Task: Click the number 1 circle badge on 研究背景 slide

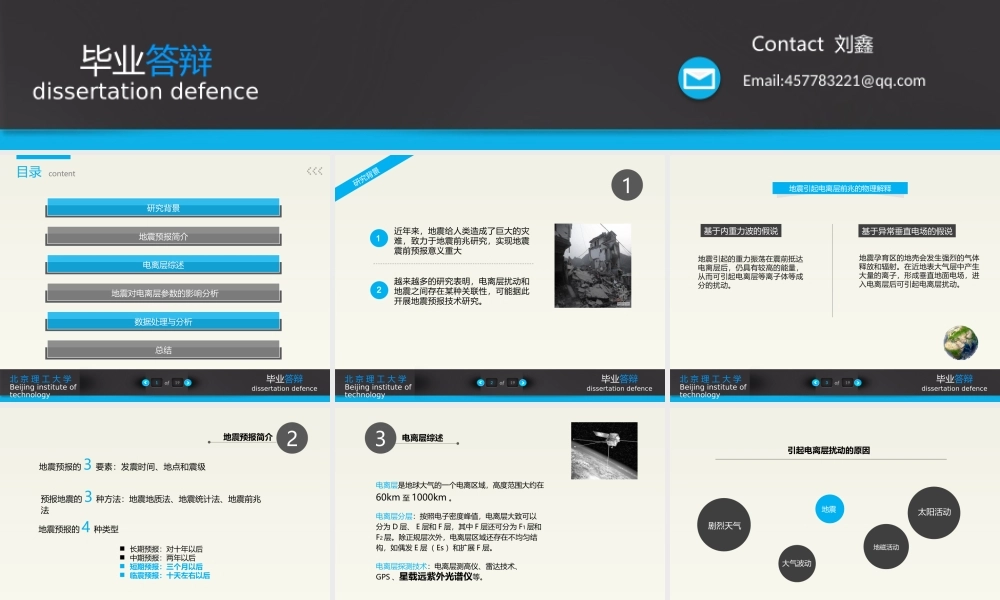Action: 626,185
